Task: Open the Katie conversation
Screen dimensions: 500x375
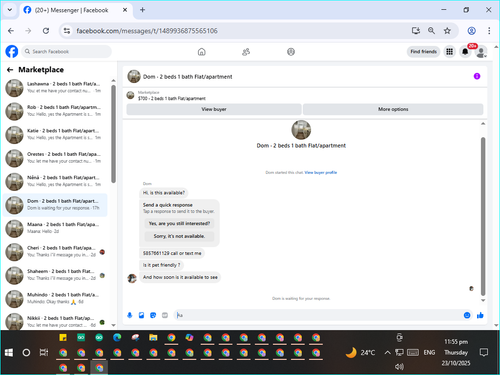Action: pos(55,134)
